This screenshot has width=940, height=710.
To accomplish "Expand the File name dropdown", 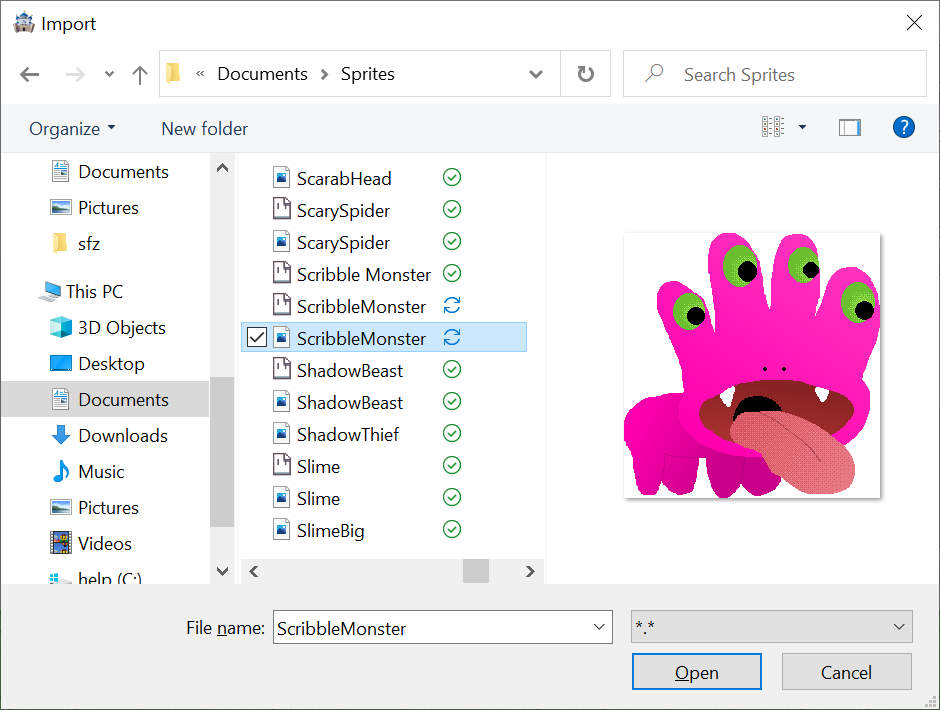I will tap(599, 627).
